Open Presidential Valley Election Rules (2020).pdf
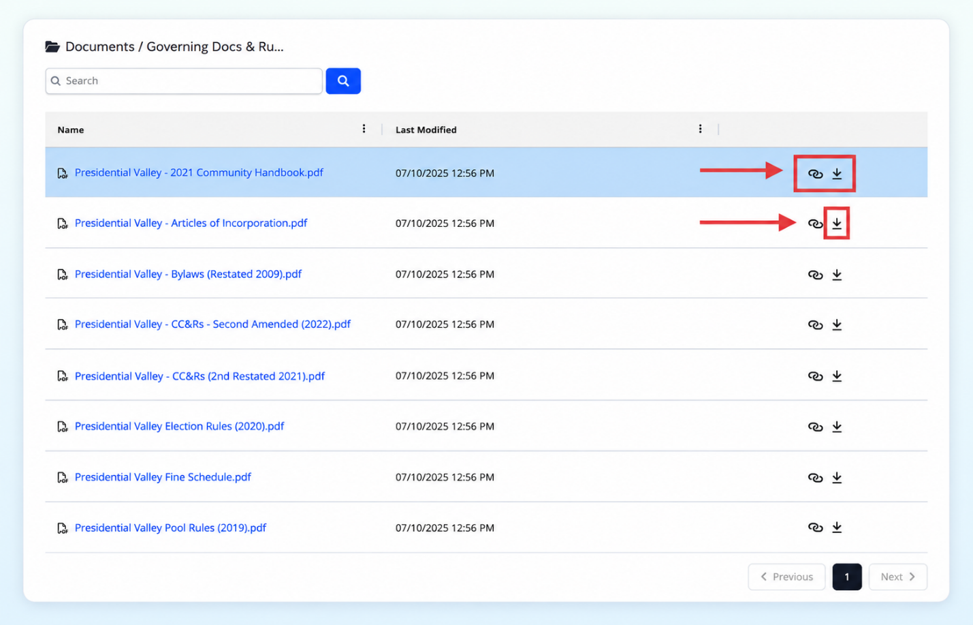The width and height of the screenshot is (973, 625). click(x=179, y=426)
